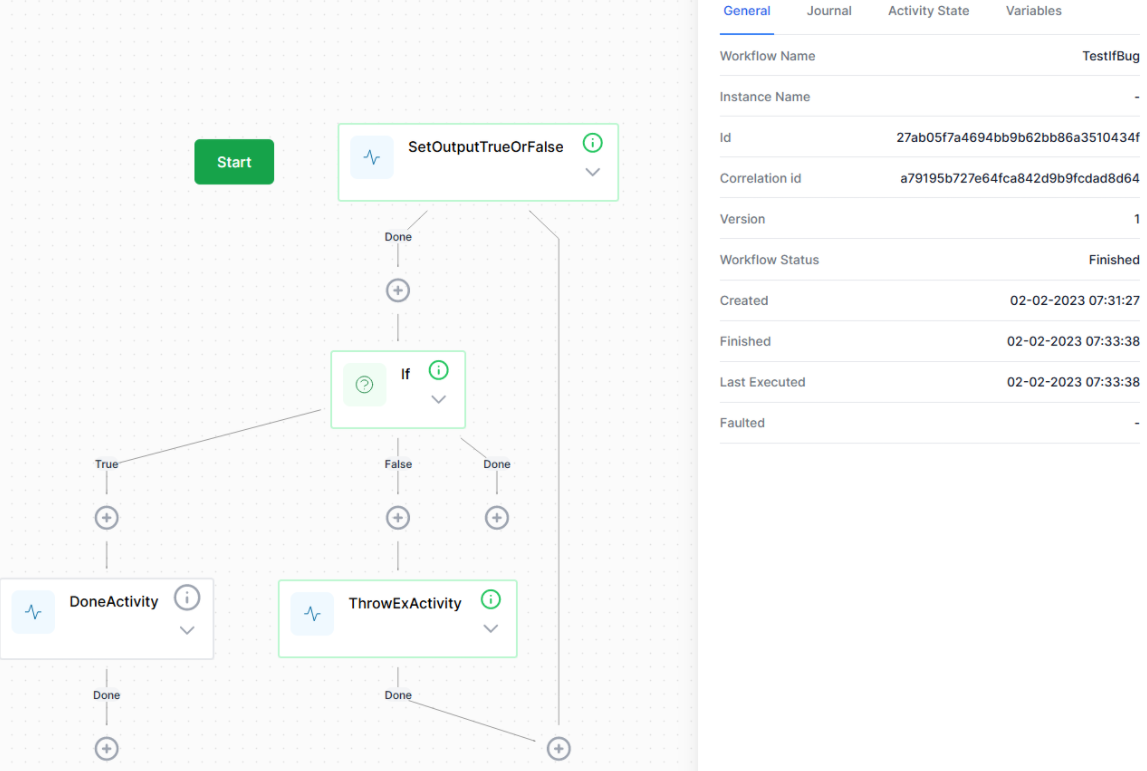
Task: Expand chevron on DoneActivity
Action: 187,630
